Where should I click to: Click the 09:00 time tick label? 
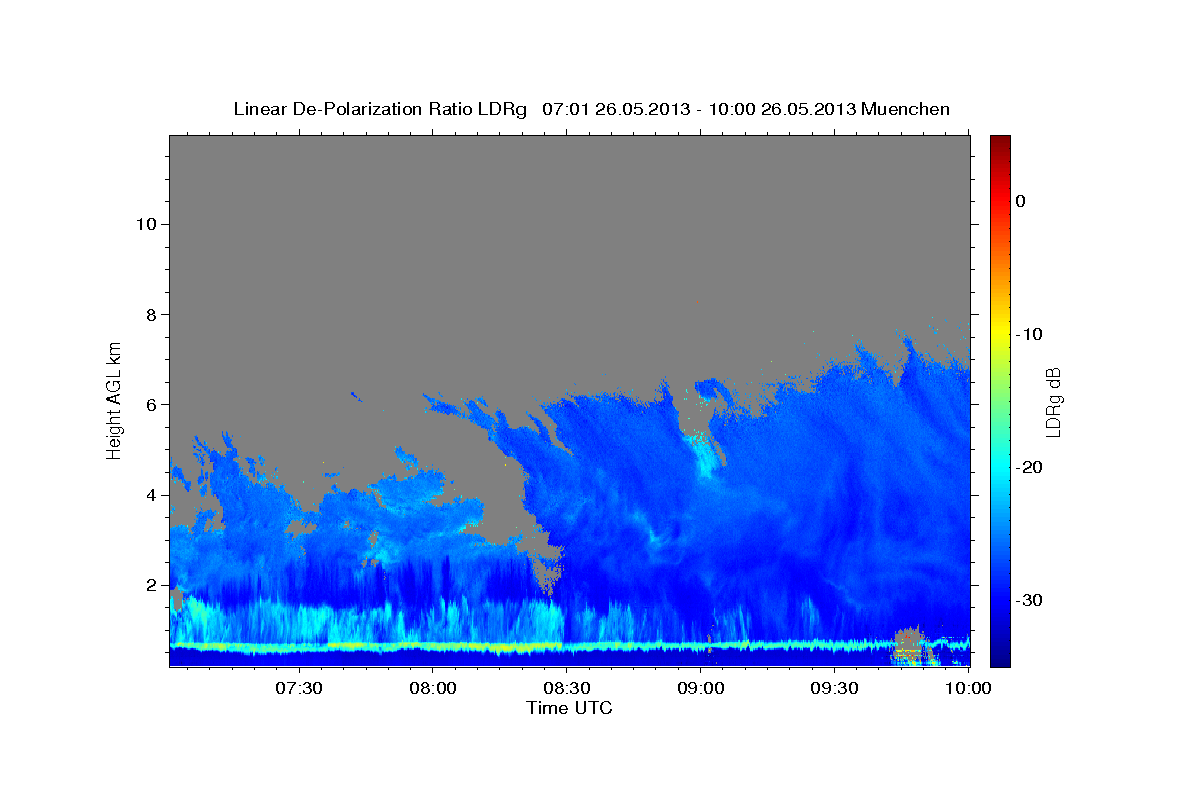700,689
